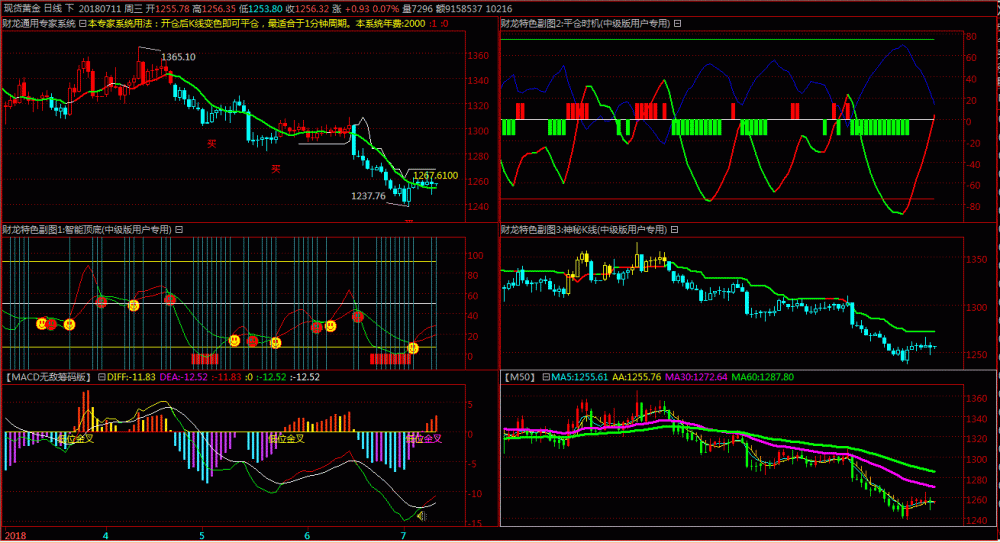The image size is (1000, 543).
Task: Click the DEA:-12.52 readout
Action: click(x=184, y=377)
